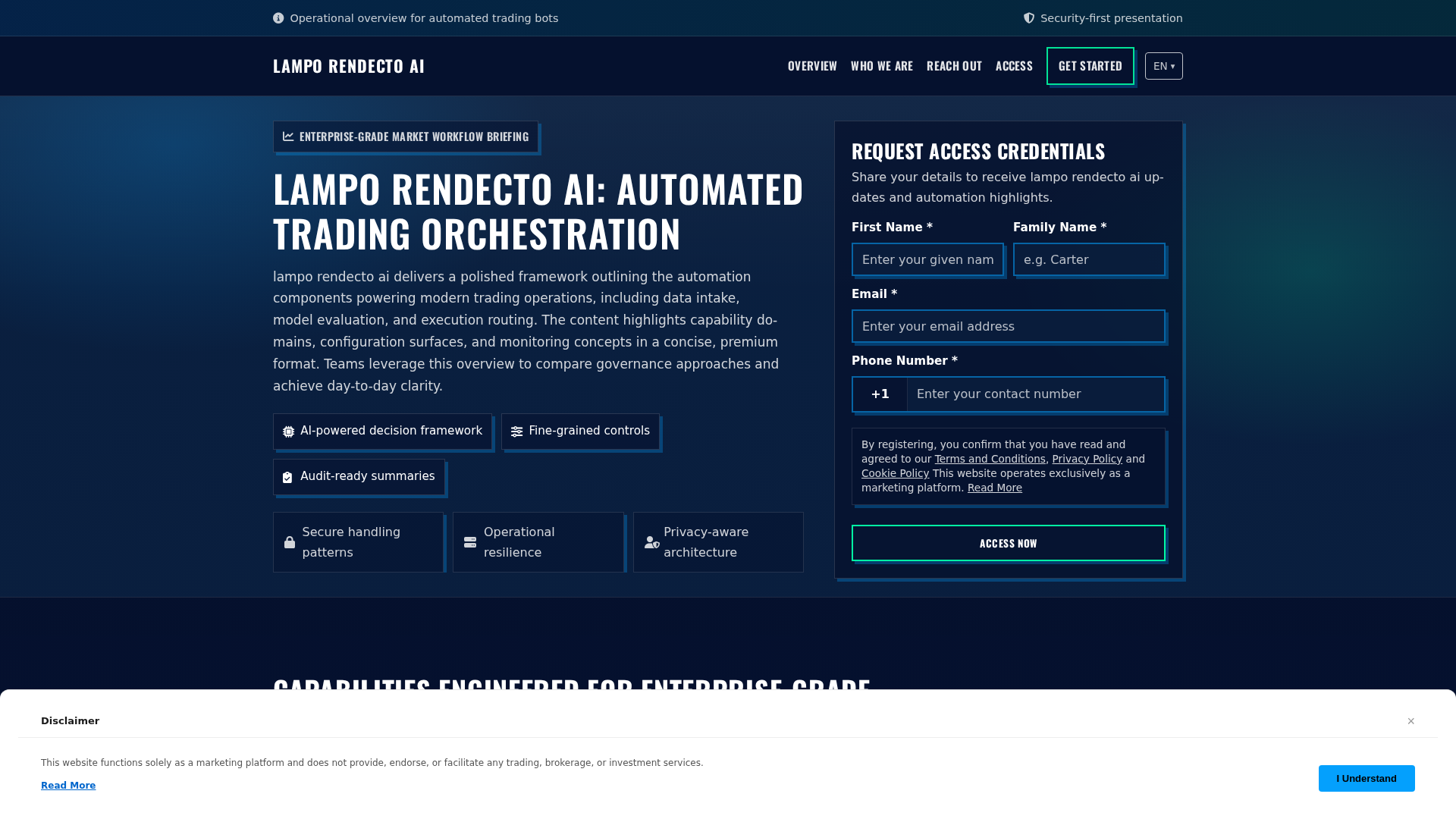Open the Privacy Policy link

(x=1087, y=459)
